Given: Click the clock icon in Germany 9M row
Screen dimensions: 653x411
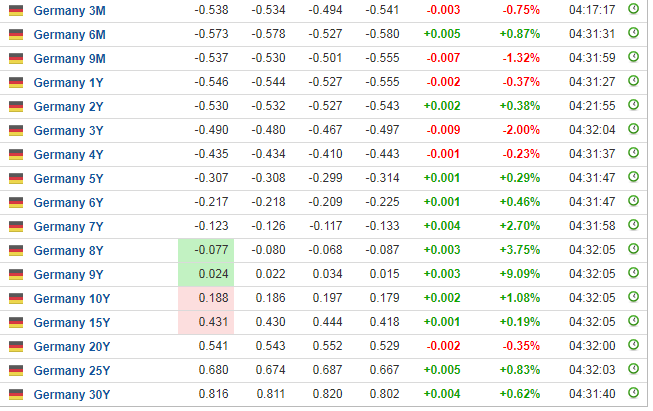Looking at the screenshot, I should pyautogui.click(x=633, y=56).
